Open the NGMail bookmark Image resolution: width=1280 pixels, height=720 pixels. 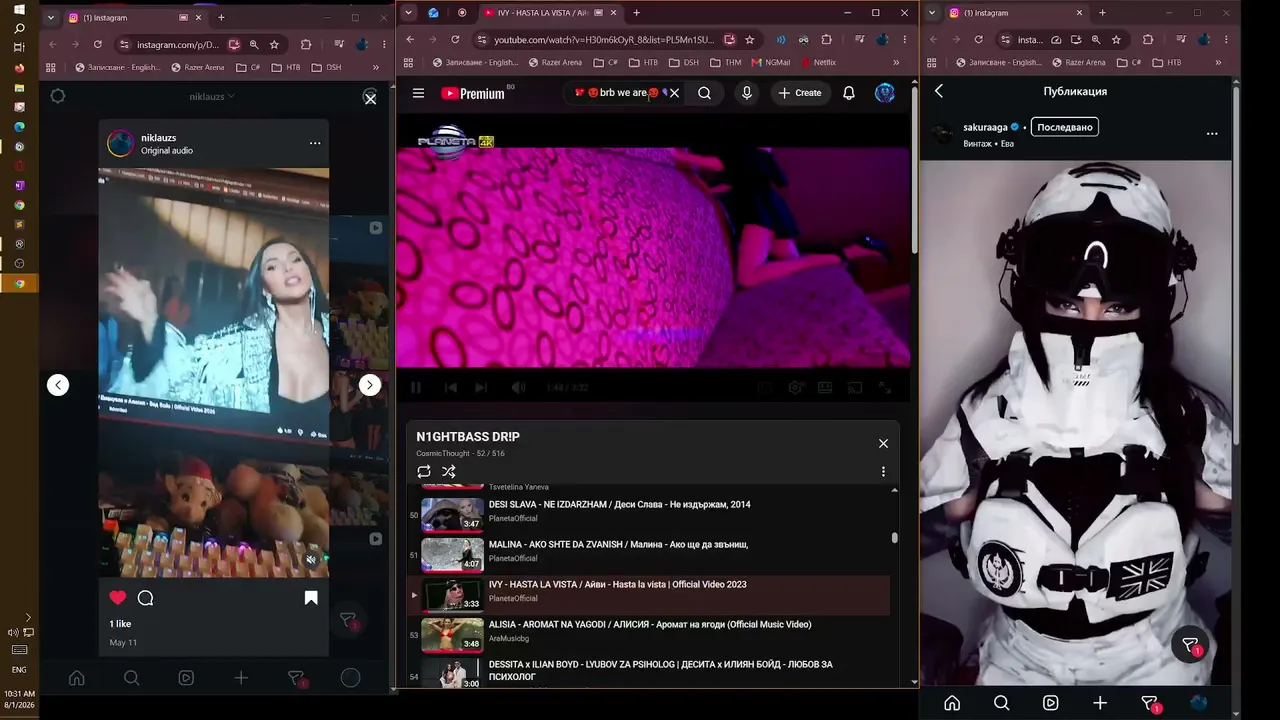(x=770, y=62)
